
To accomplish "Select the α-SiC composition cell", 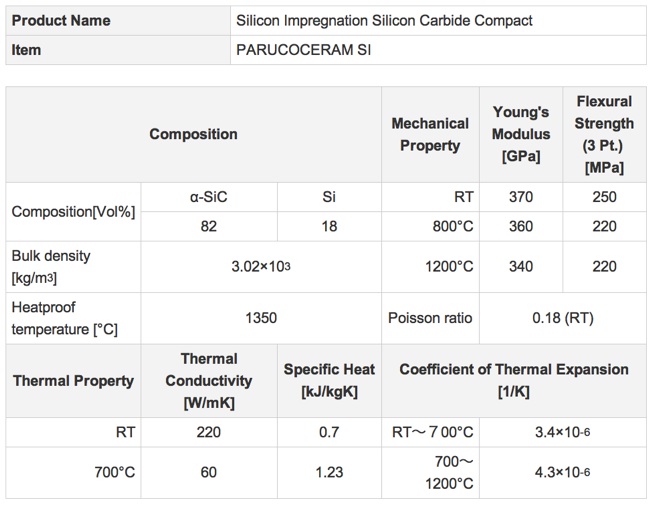I will (x=209, y=197).
